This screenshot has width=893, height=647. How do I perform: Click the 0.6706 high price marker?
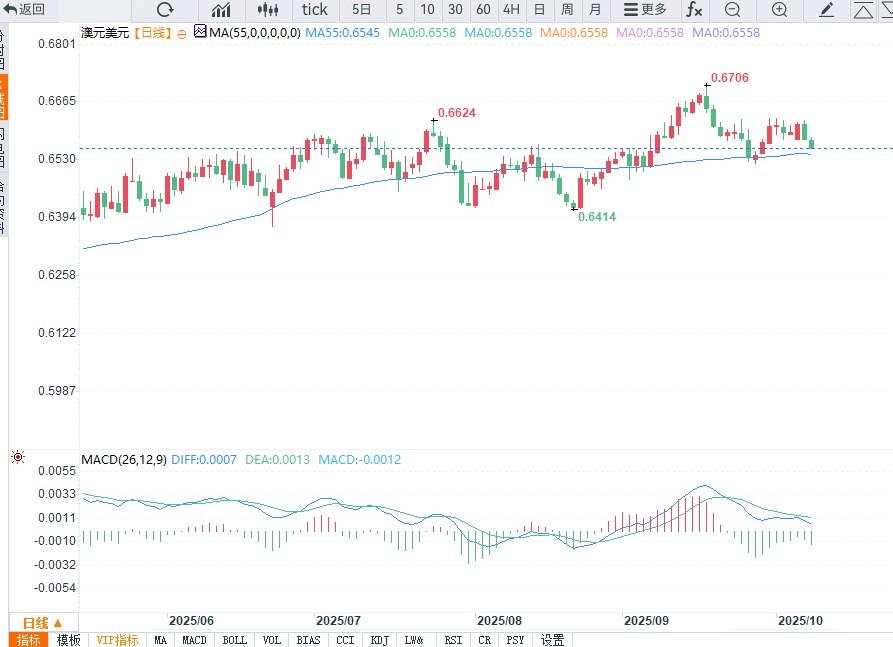(729, 78)
